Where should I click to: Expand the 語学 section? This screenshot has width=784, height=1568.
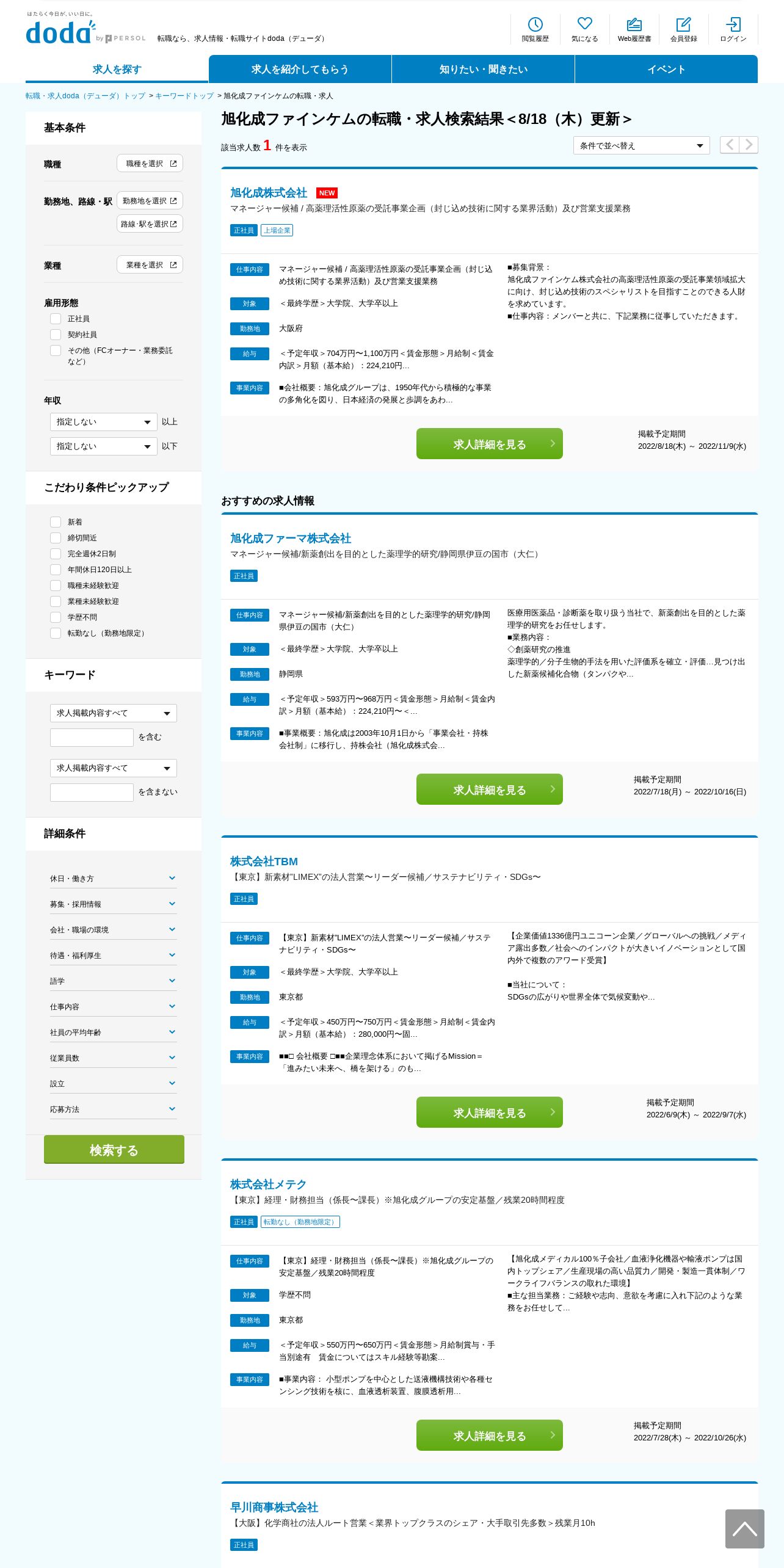(x=114, y=981)
